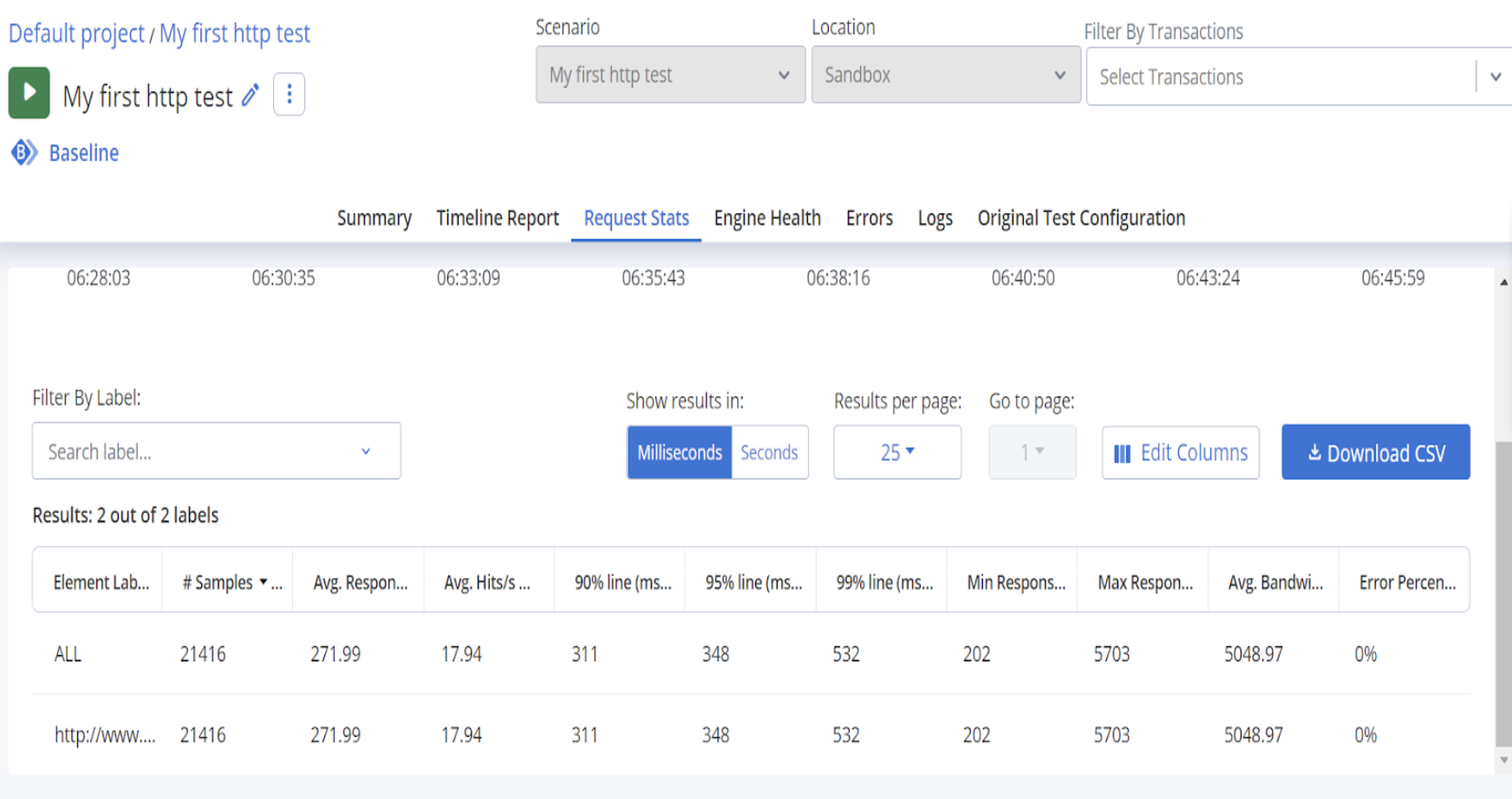Image resolution: width=1512 pixels, height=799 pixels.
Task: Click 5703 Max Response in ALL row
Action: pyautogui.click(x=1111, y=654)
